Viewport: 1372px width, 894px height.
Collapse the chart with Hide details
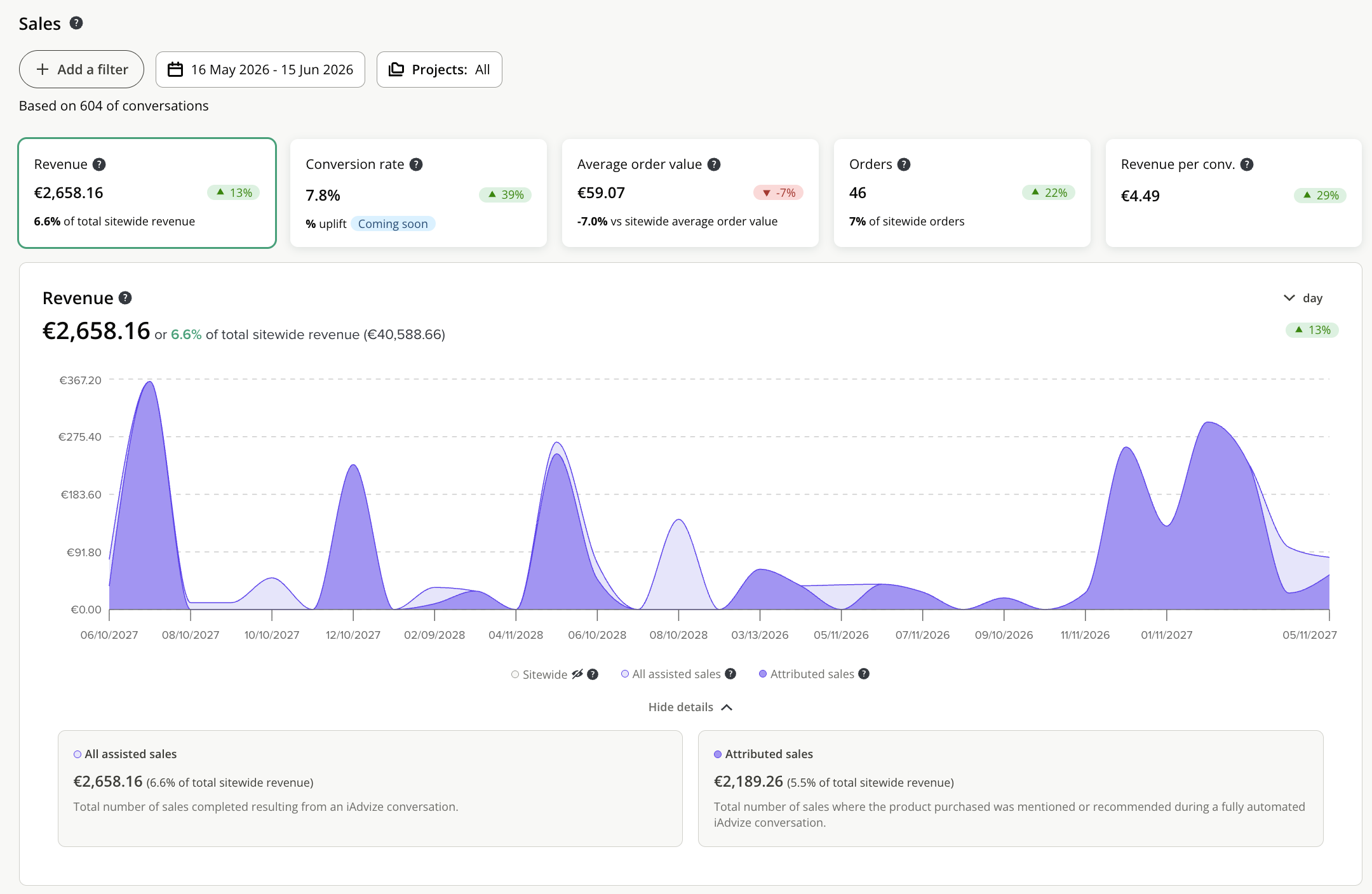click(690, 707)
